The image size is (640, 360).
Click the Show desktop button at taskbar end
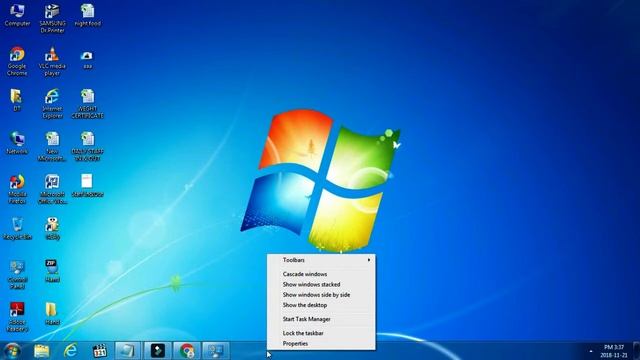(x=636, y=351)
